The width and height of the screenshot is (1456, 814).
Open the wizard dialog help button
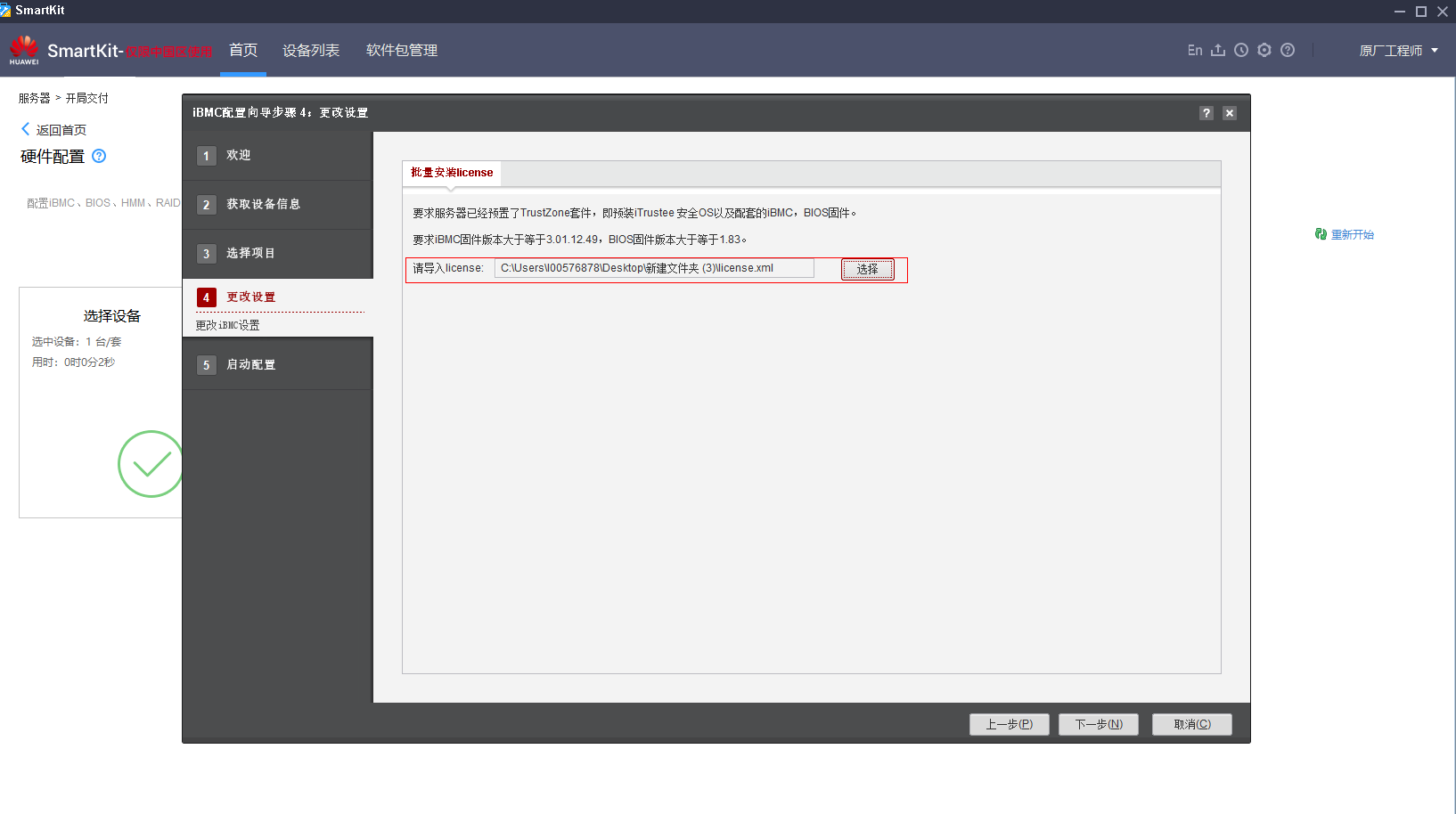click(x=1207, y=113)
